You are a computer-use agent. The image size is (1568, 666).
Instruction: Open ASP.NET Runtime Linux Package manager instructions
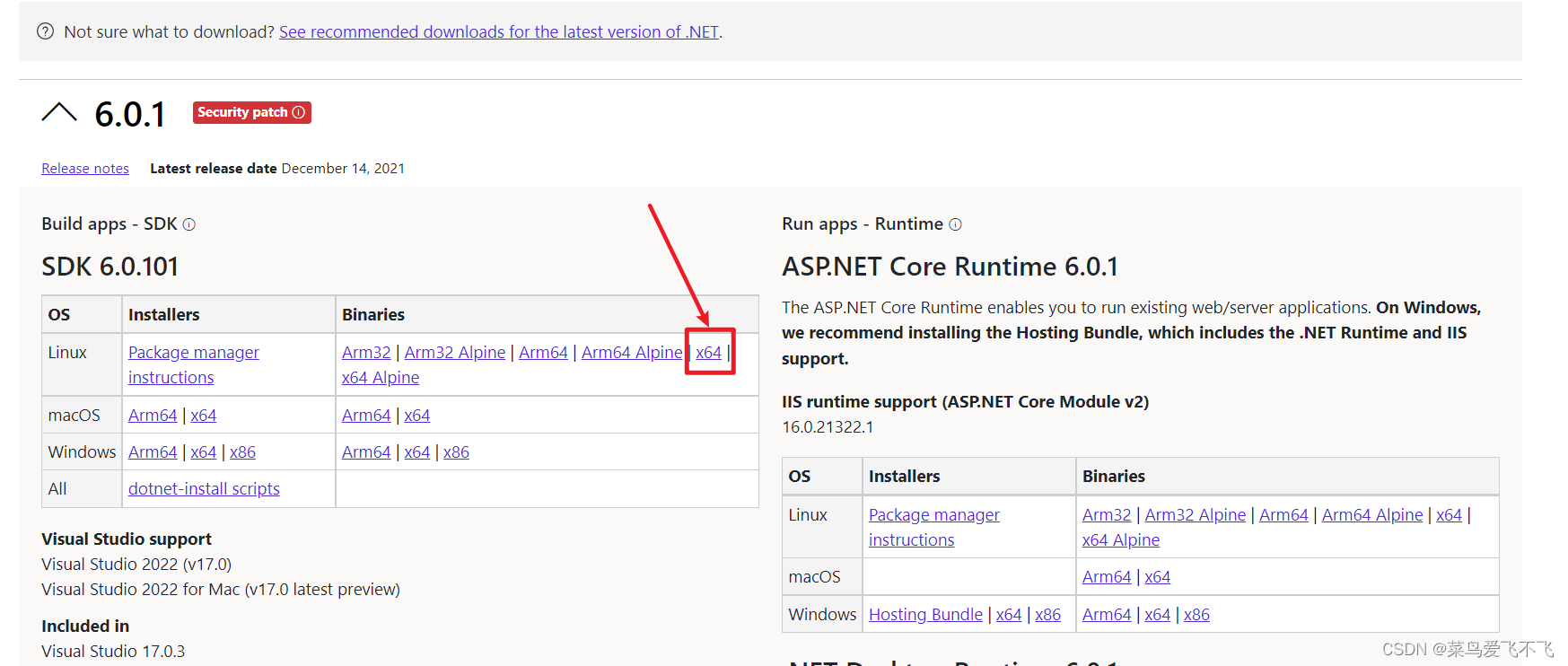pyautogui.click(x=934, y=527)
